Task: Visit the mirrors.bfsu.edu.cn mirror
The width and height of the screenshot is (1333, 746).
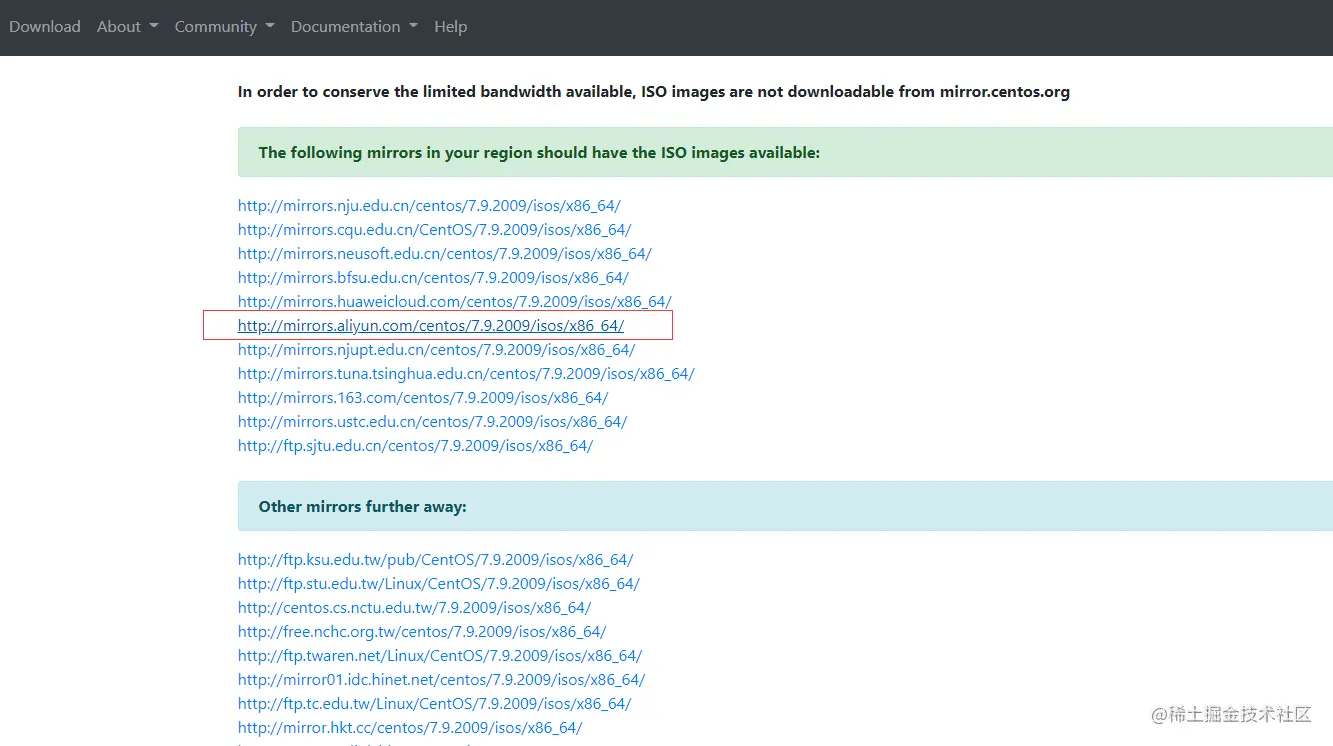Action: coord(433,278)
